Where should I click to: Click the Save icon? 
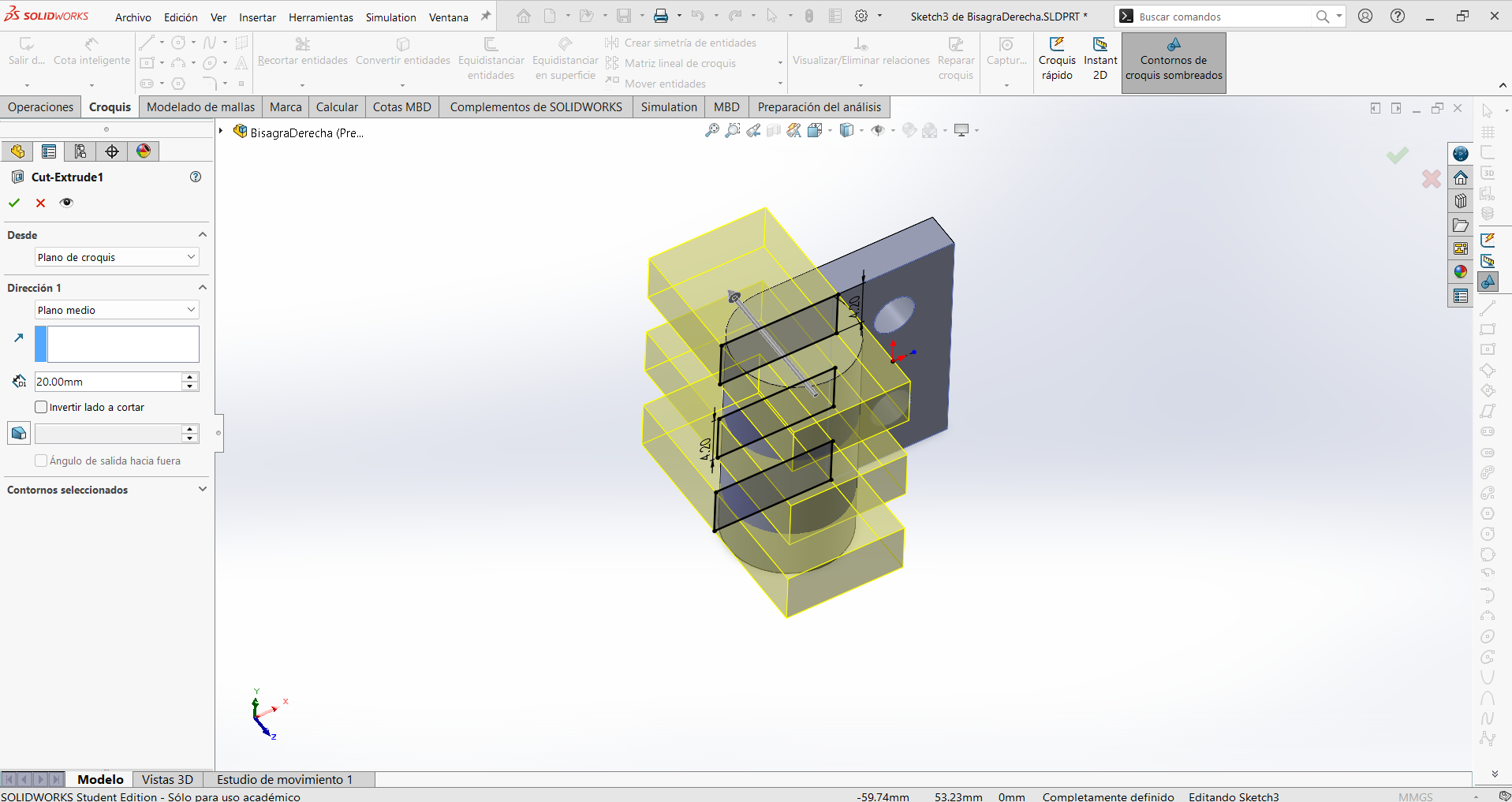click(624, 16)
